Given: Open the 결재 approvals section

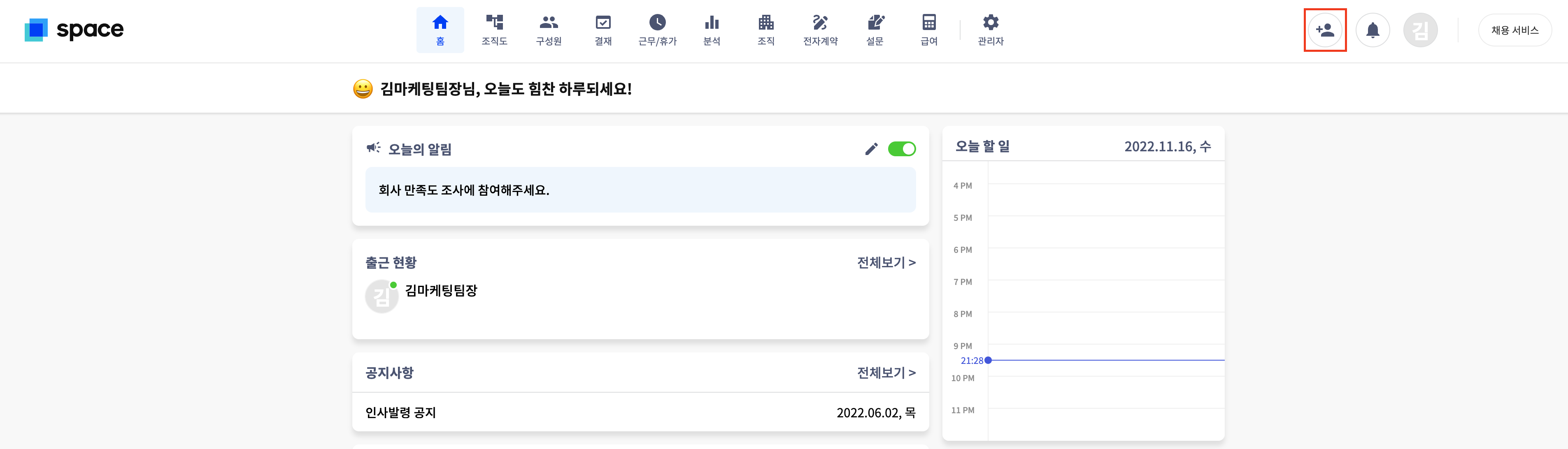Looking at the screenshot, I should [603, 30].
